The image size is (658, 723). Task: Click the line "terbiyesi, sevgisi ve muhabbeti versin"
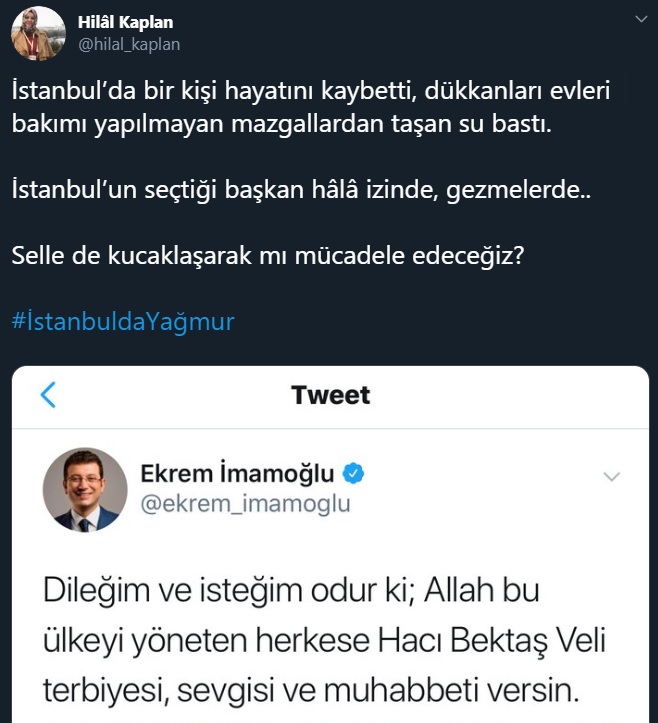point(309,690)
